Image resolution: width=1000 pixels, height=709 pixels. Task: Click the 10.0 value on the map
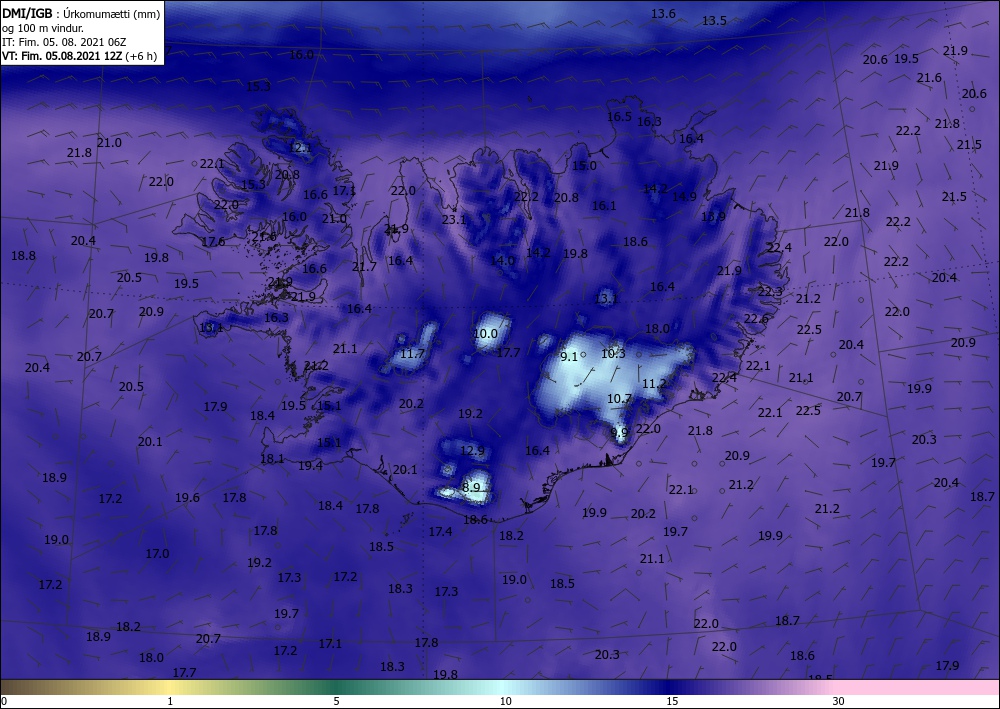point(485,333)
